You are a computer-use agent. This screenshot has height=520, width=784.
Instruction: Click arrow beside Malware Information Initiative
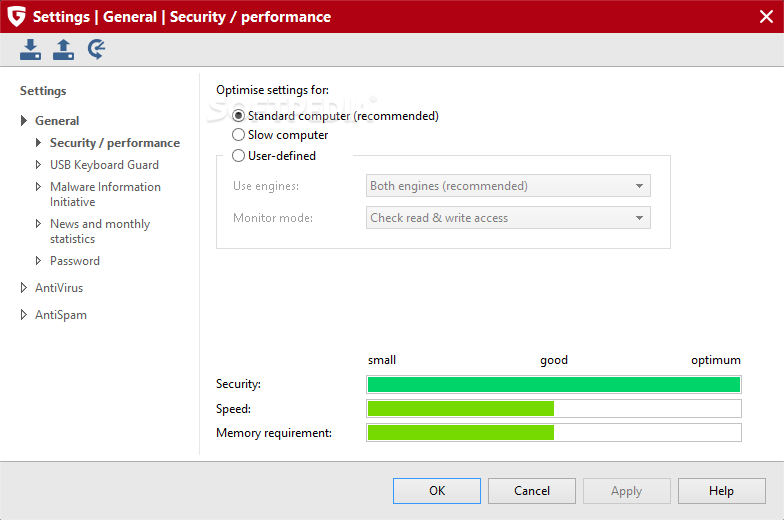(38, 186)
